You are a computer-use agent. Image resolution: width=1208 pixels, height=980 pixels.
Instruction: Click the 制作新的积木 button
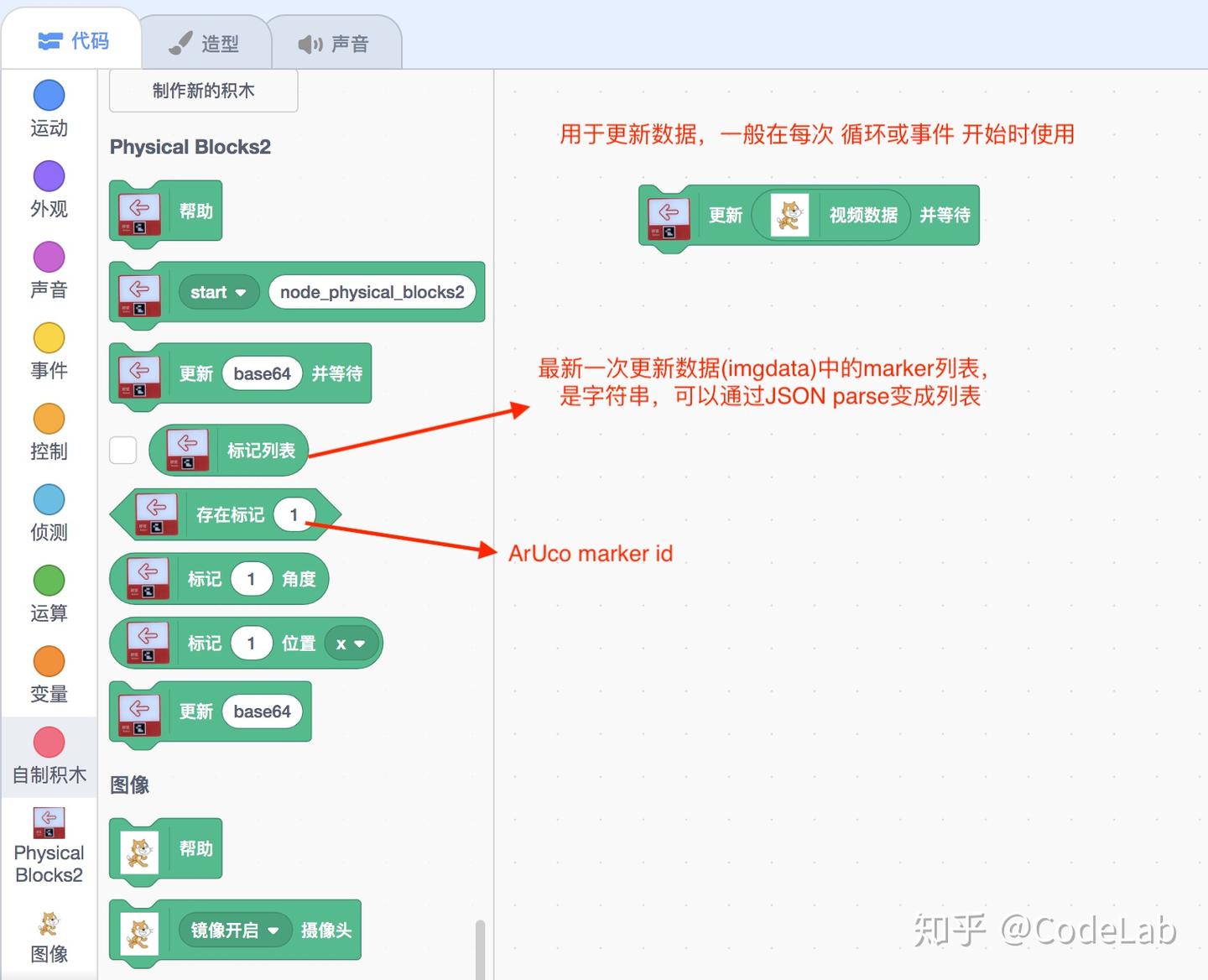pos(203,91)
